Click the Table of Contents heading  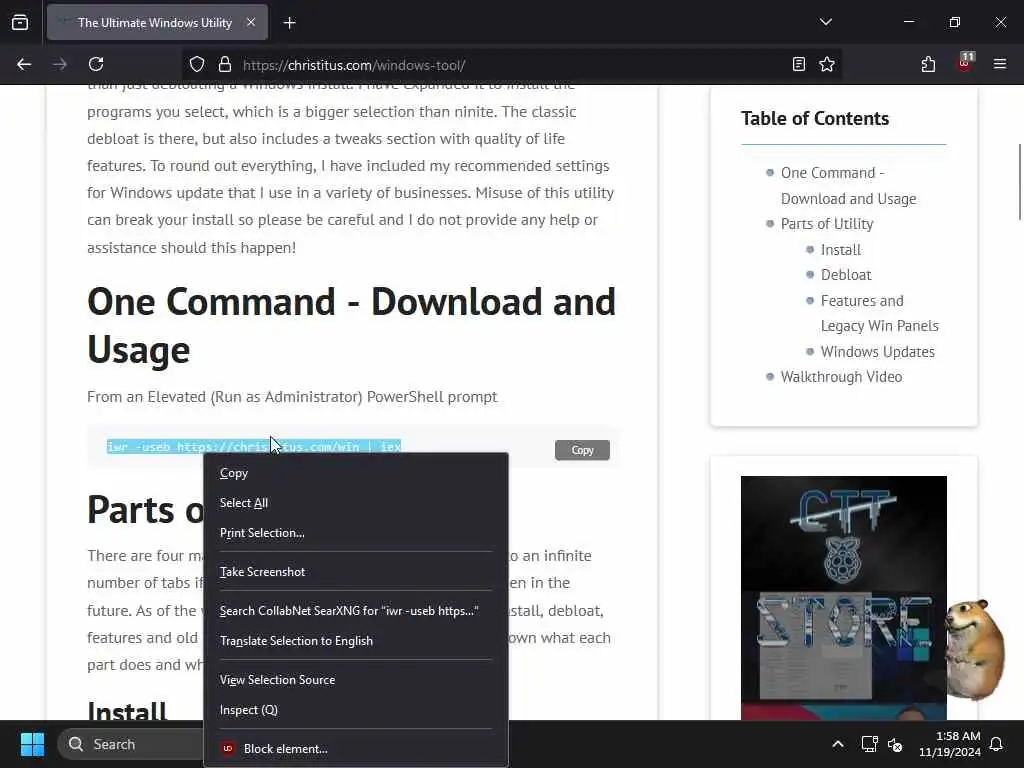click(x=814, y=118)
